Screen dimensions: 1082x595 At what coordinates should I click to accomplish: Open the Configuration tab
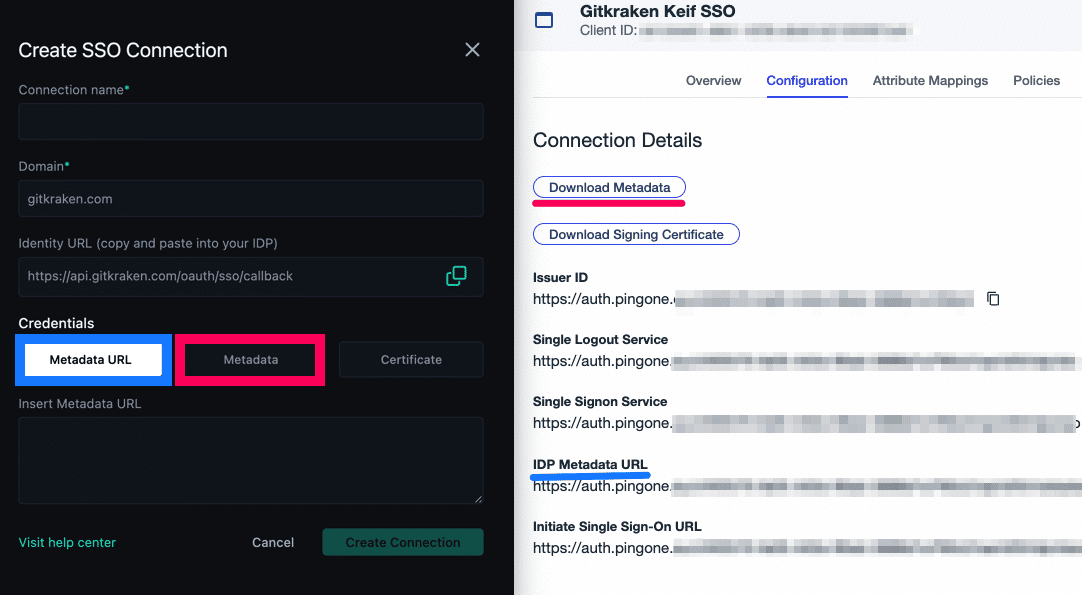[x=807, y=81]
